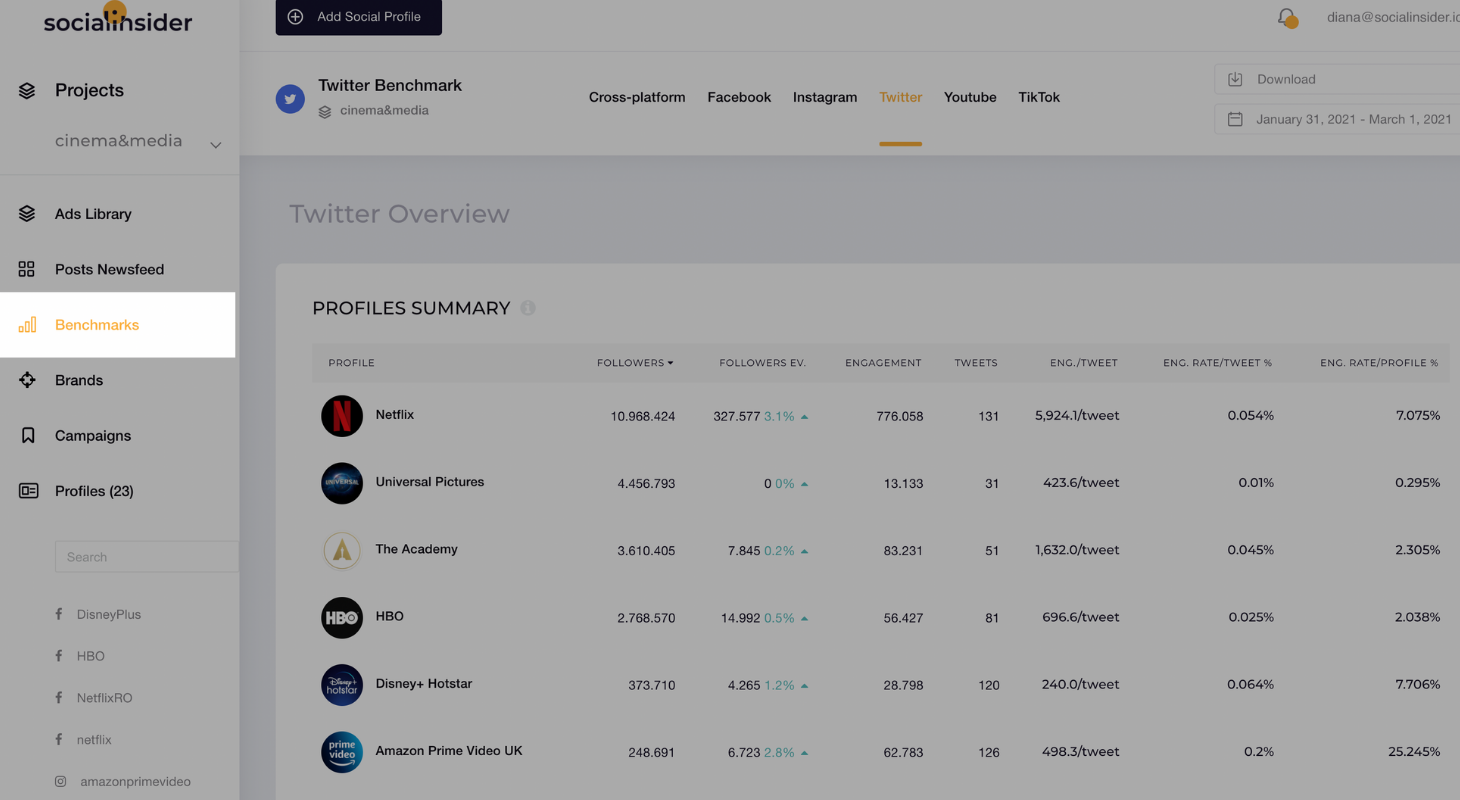Expand the cinema&media project dropdown
Viewport: 1460px width, 800px height.
tap(215, 145)
